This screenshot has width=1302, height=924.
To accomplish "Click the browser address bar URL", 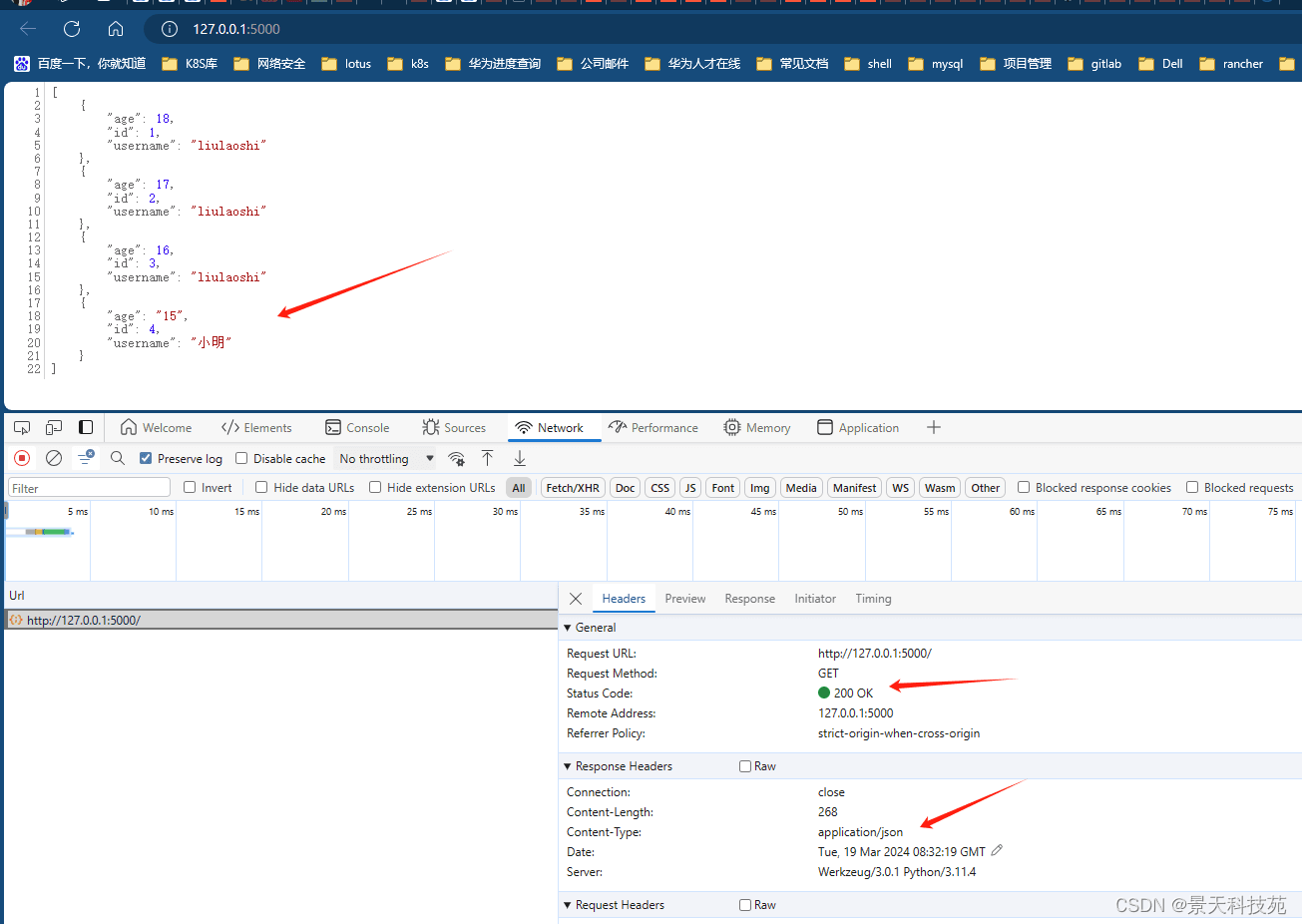I will point(236,29).
